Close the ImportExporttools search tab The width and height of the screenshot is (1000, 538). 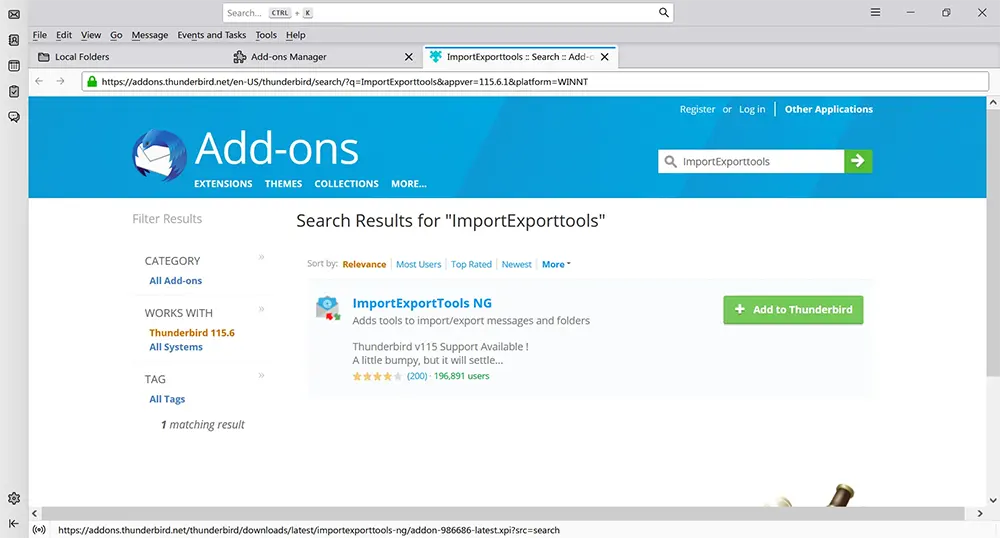(605, 57)
